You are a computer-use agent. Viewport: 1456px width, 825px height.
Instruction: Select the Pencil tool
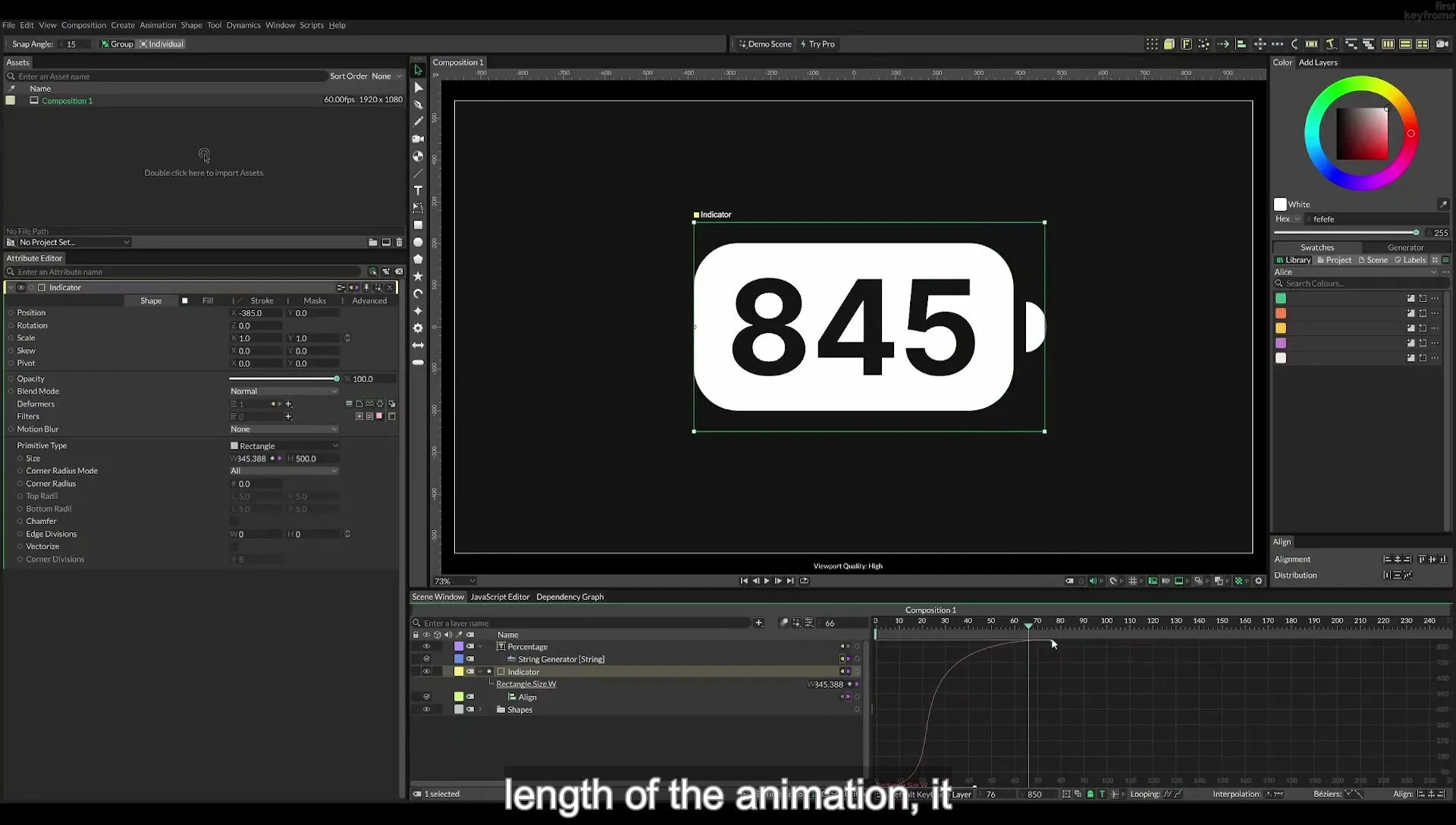coord(418,121)
